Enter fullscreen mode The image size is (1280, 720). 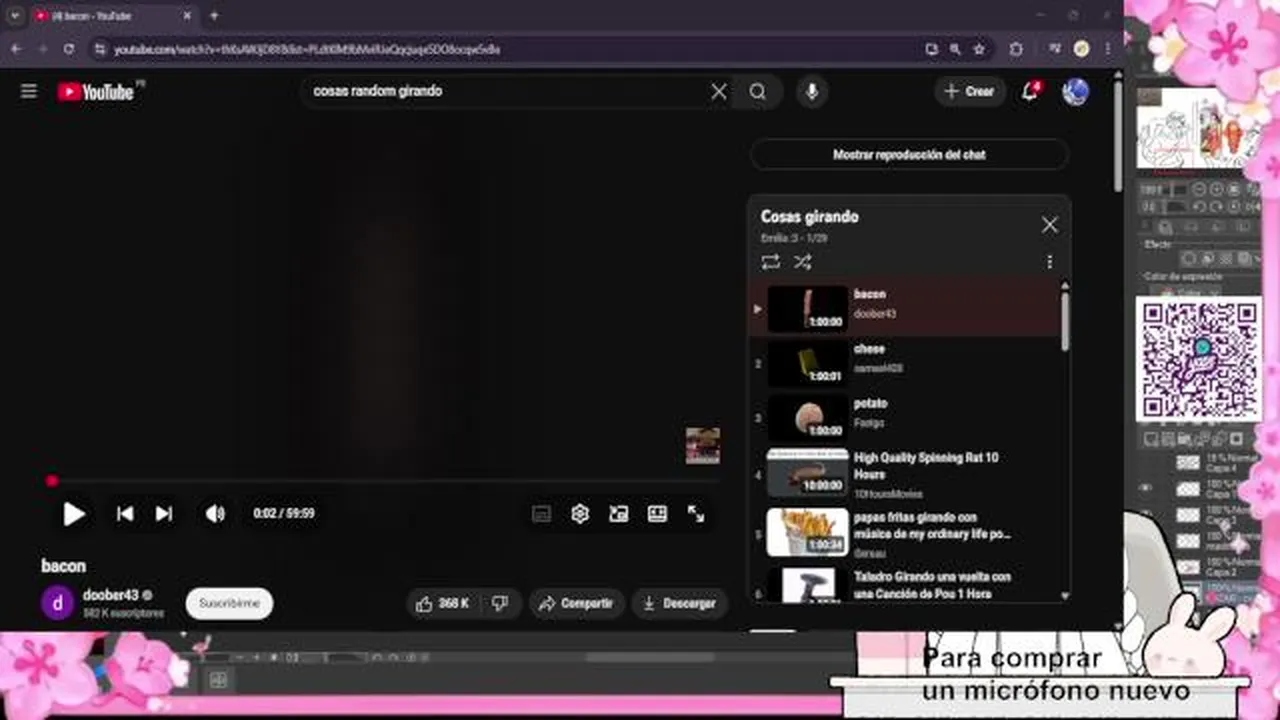[696, 514]
